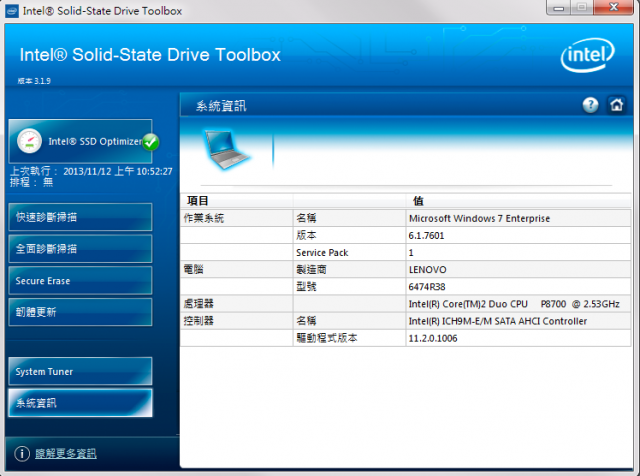Image resolution: width=640 pixels, height=476 pixels.
Task: Click the version 3.1.9 label
Action: coord(34,81)
